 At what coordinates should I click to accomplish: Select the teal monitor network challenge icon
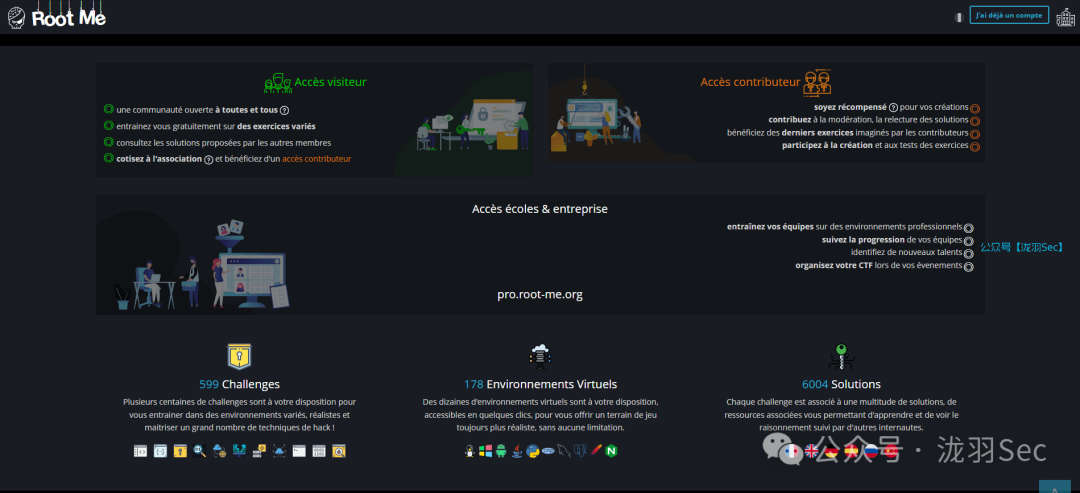pyautogui.click(x=240, y=451)
